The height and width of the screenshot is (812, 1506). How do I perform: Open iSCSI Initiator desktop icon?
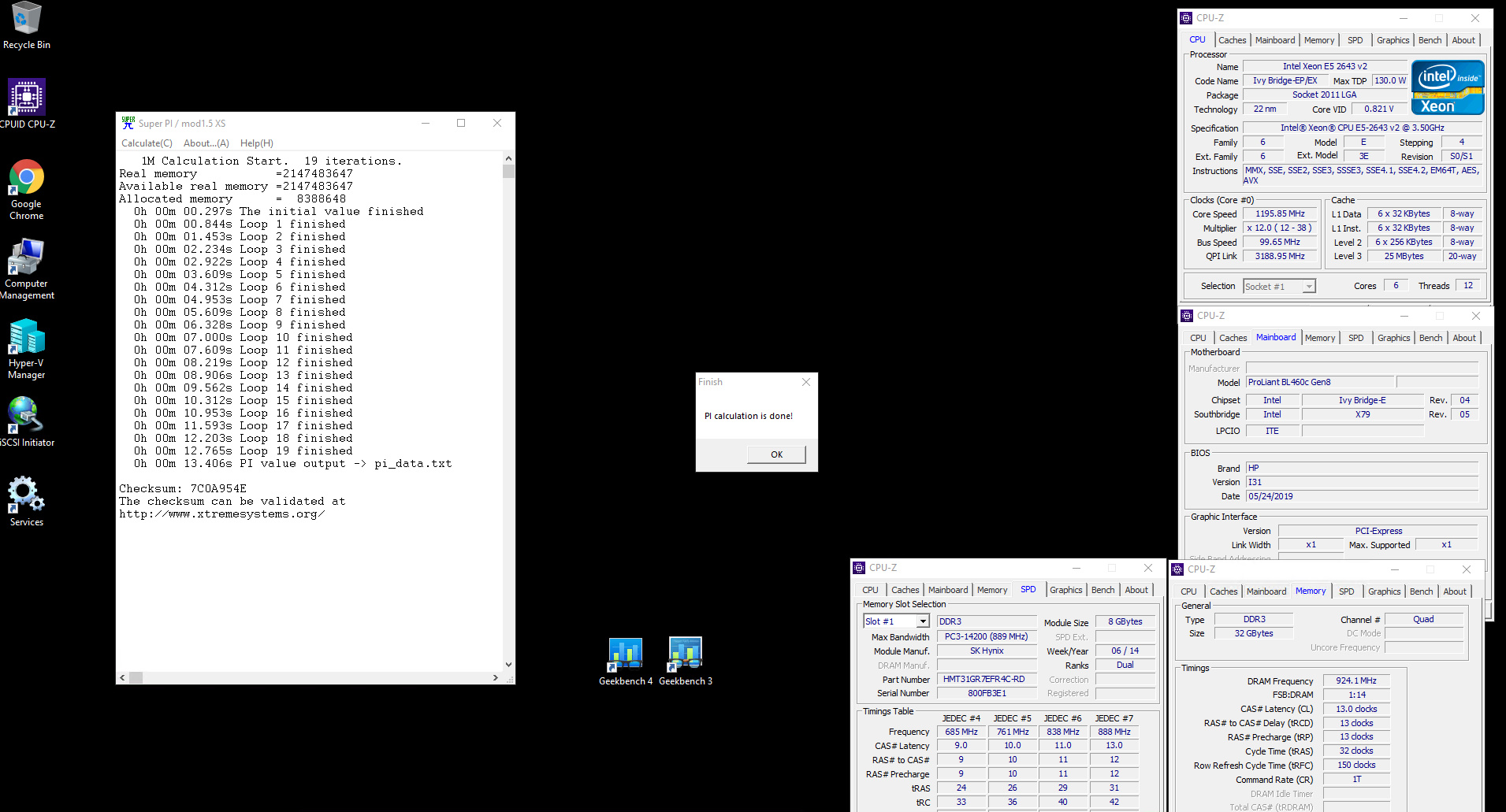[27, 422]
